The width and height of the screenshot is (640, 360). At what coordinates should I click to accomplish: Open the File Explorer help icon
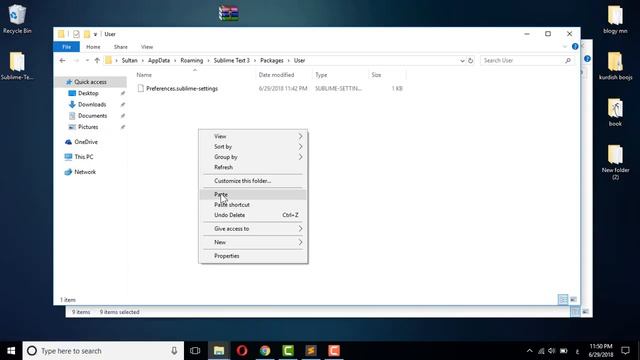coord(575,47)
